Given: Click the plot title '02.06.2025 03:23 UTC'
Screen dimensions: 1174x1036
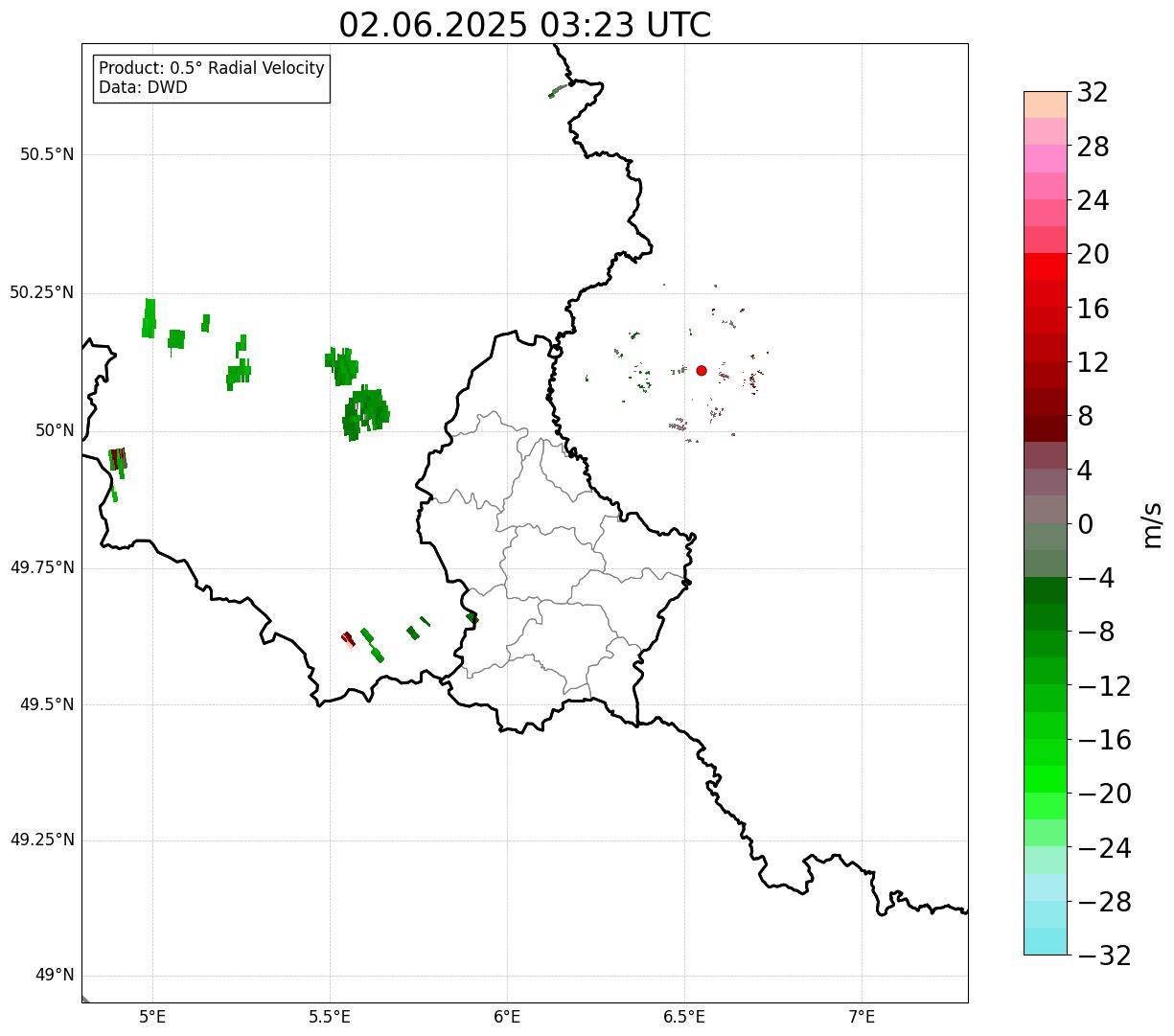Looking at the screenshot, I should pyautogui.click(x=525, y=25).
